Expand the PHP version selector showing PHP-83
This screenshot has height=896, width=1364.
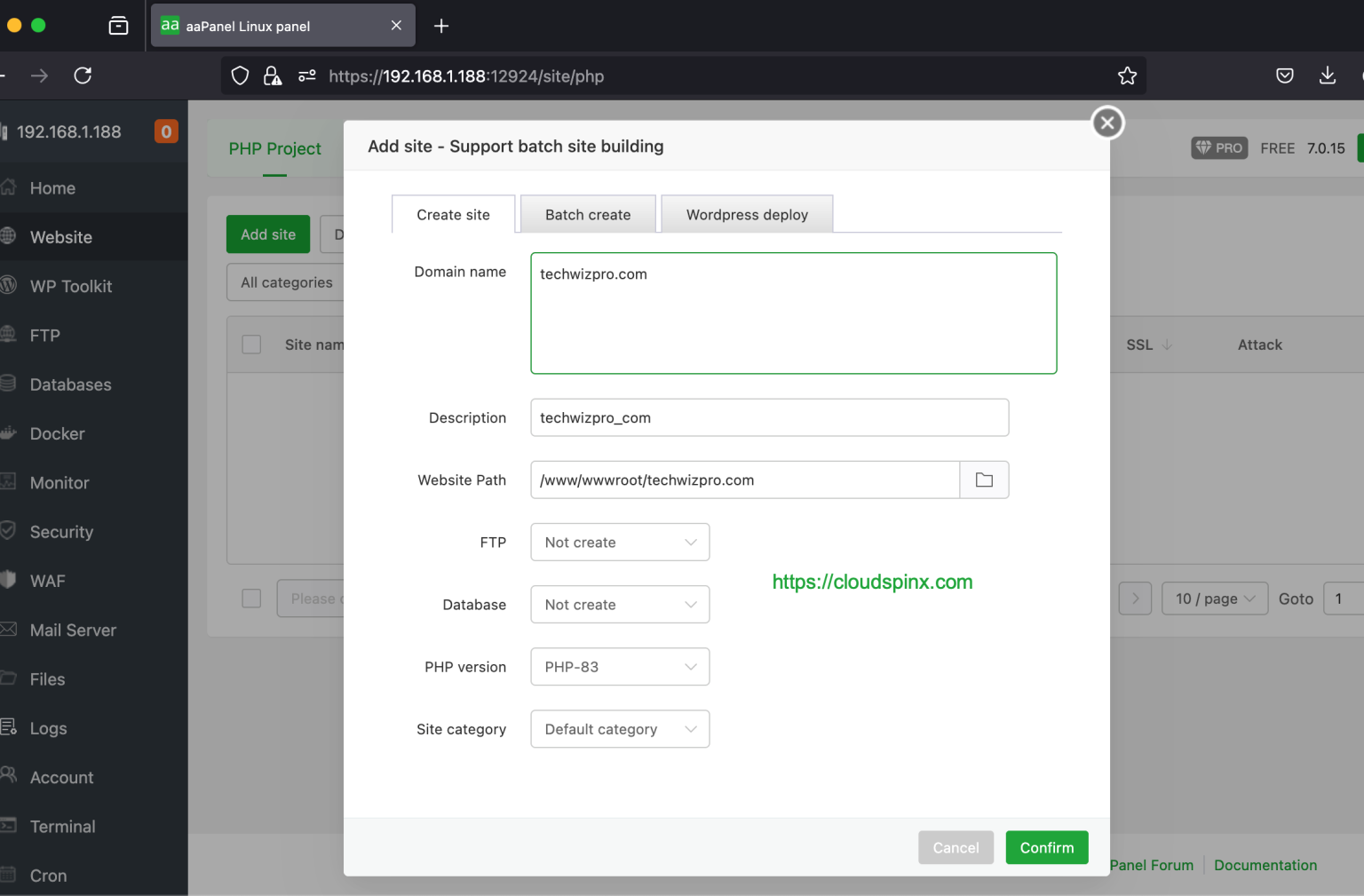click(x=620, y=667)
